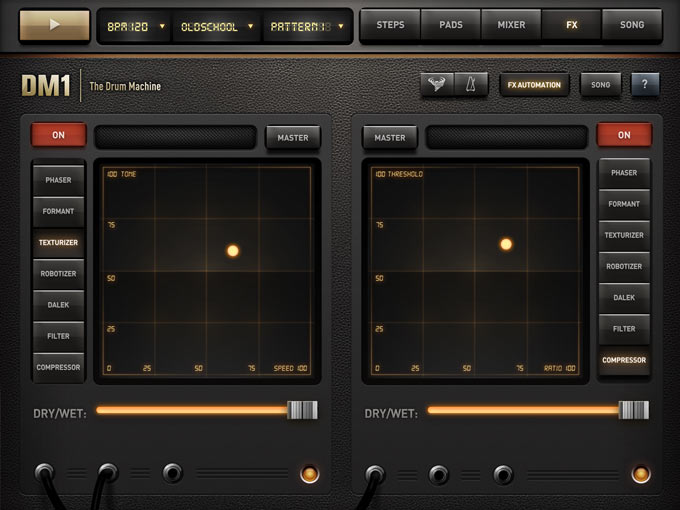
Task: Click the third jack socket in right panel
Action: click(x=503, y=475)
